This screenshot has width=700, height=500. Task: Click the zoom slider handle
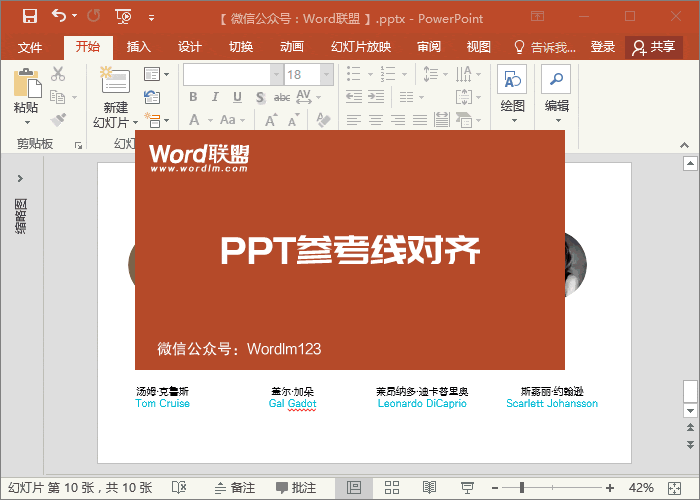[x=521, y=488]
